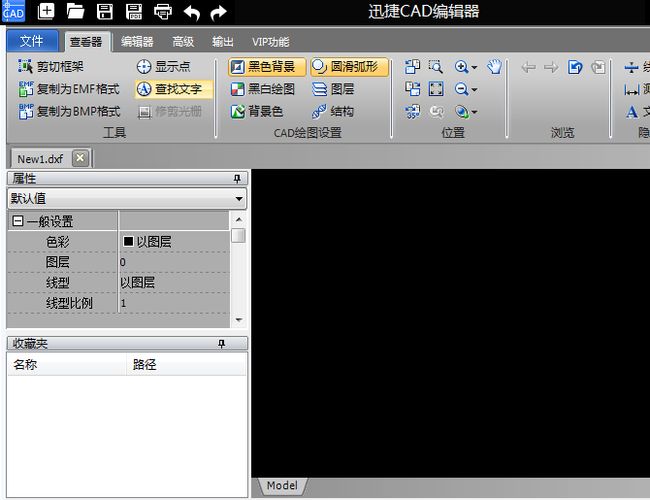This screenshot has height=500, width=650.
Task: Click the 色彩 color value 以图层
Action: coord(174,242)
